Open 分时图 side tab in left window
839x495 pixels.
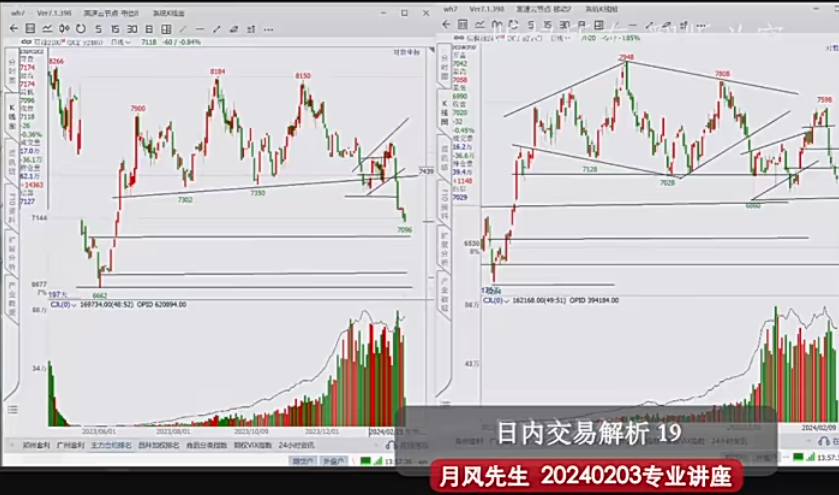[x=12, y=70]
